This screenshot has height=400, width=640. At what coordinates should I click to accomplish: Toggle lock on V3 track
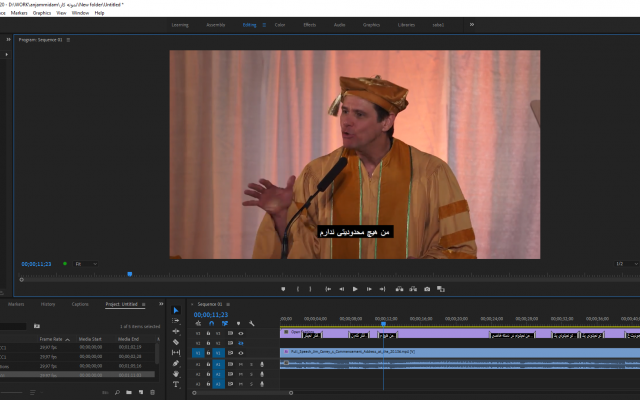[208, 333]
